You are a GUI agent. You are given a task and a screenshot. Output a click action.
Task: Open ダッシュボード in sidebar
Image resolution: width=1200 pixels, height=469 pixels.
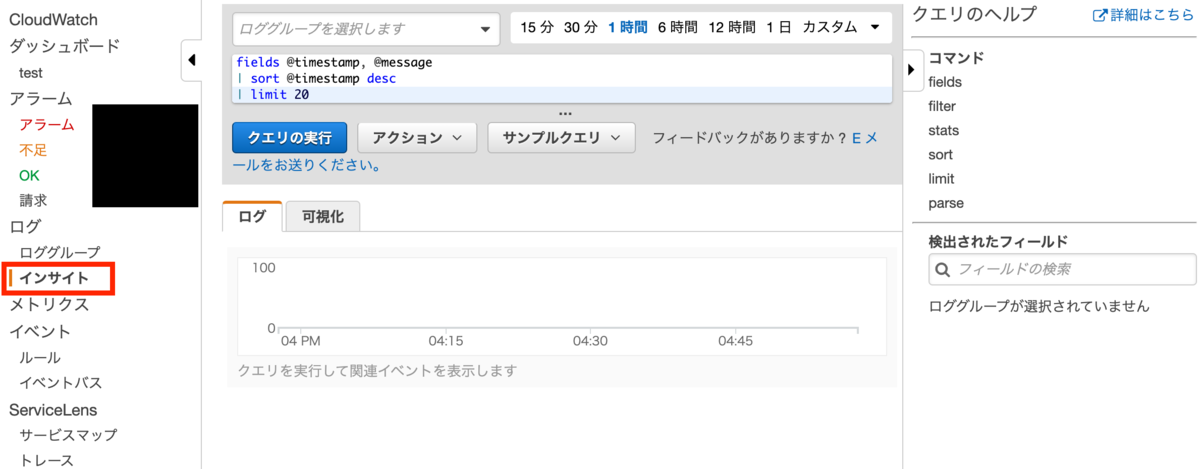(65, 46)
